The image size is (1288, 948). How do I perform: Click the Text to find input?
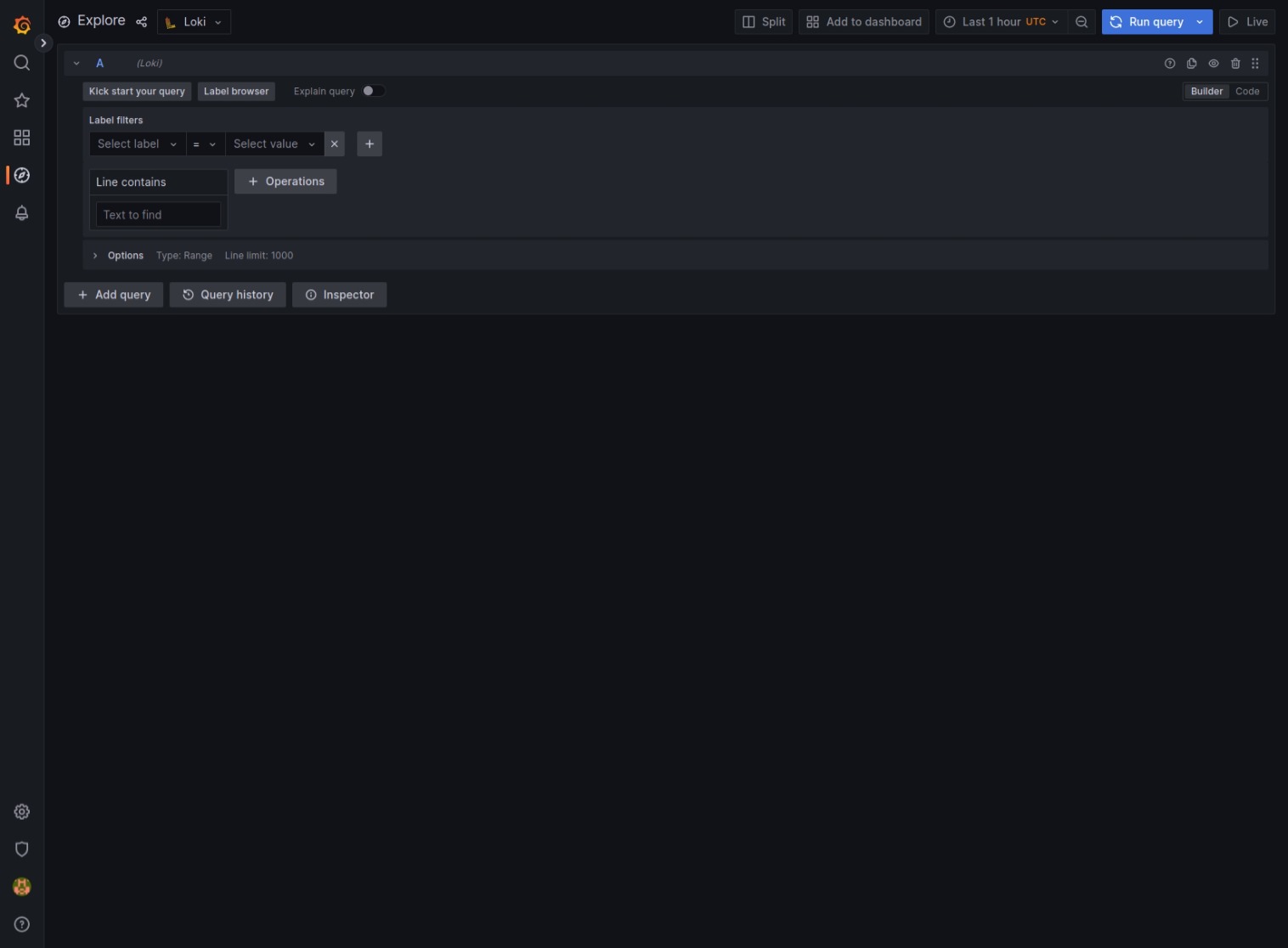[x=158, y=215]
